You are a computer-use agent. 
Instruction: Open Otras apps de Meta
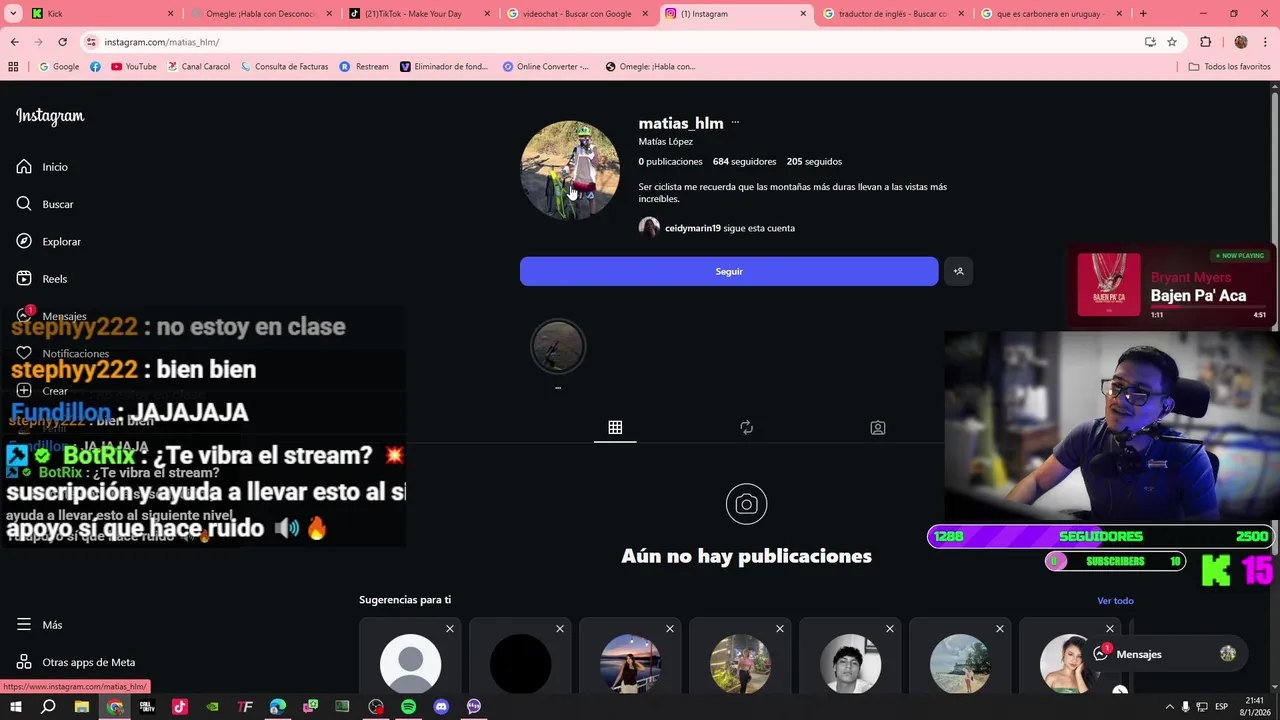pos(75,662)
